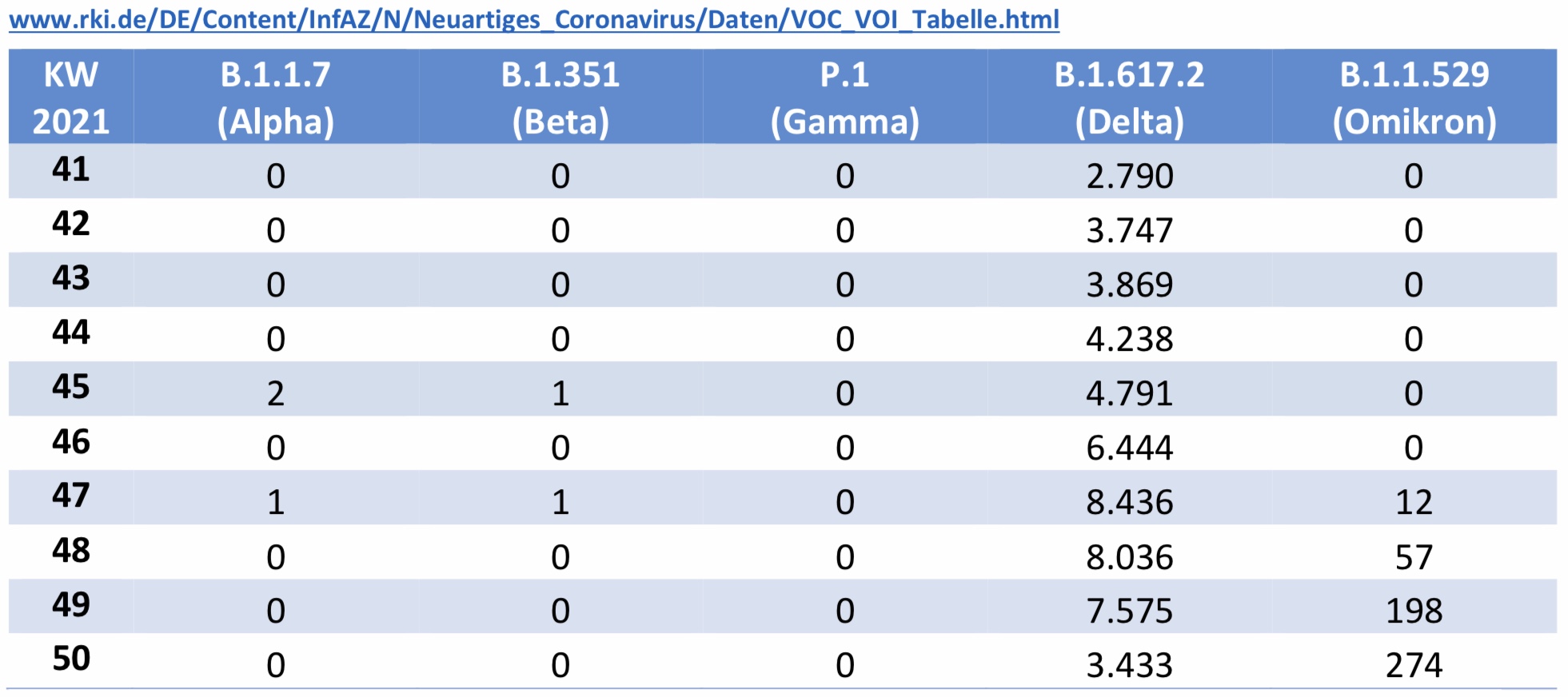1568x697 pixels.
Task: Select Delta value 2.790 in week 41
Action: pos(1129,176)
